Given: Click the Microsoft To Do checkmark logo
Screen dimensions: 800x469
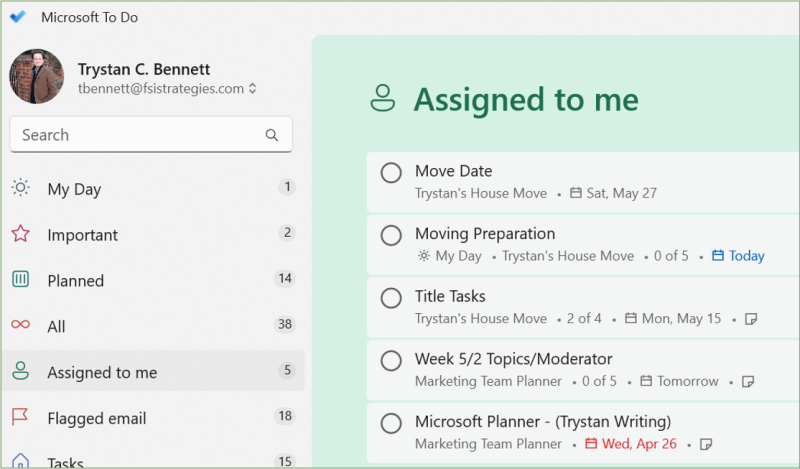Looking at the screenshot, I should [17, 17].
